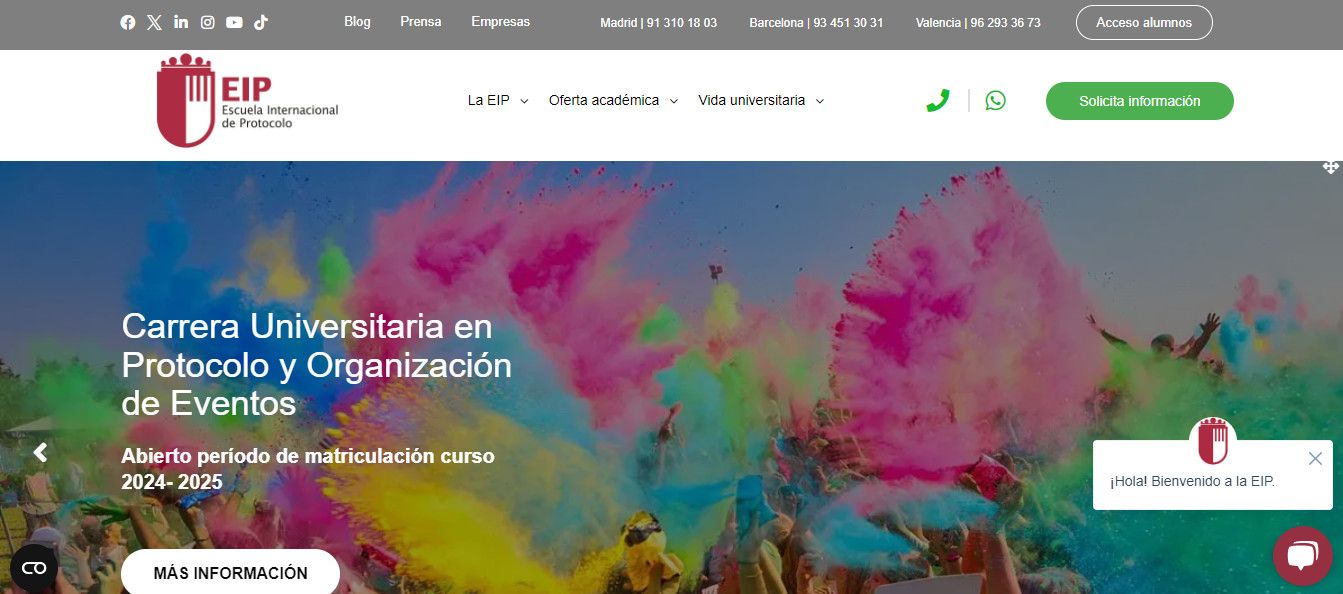Call Valencia number 96 293 36 73
This screenshot has width=1343, height=594.
(x=978, y=23)
